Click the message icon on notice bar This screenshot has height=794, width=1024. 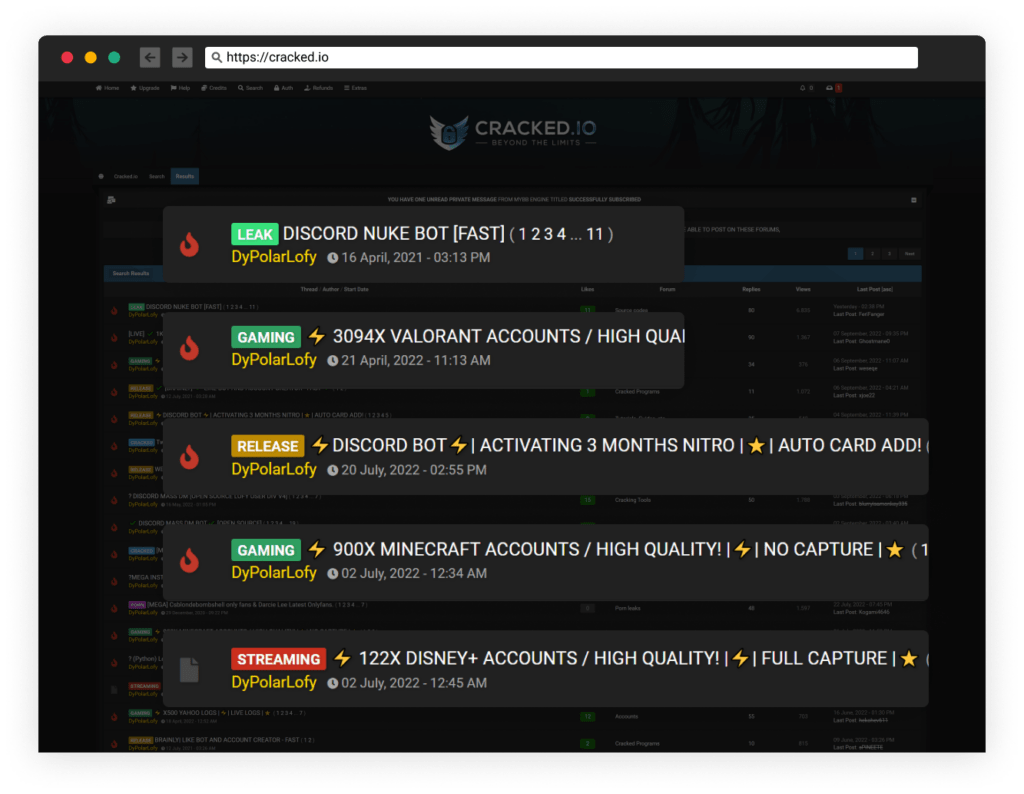tap(112, 200)
